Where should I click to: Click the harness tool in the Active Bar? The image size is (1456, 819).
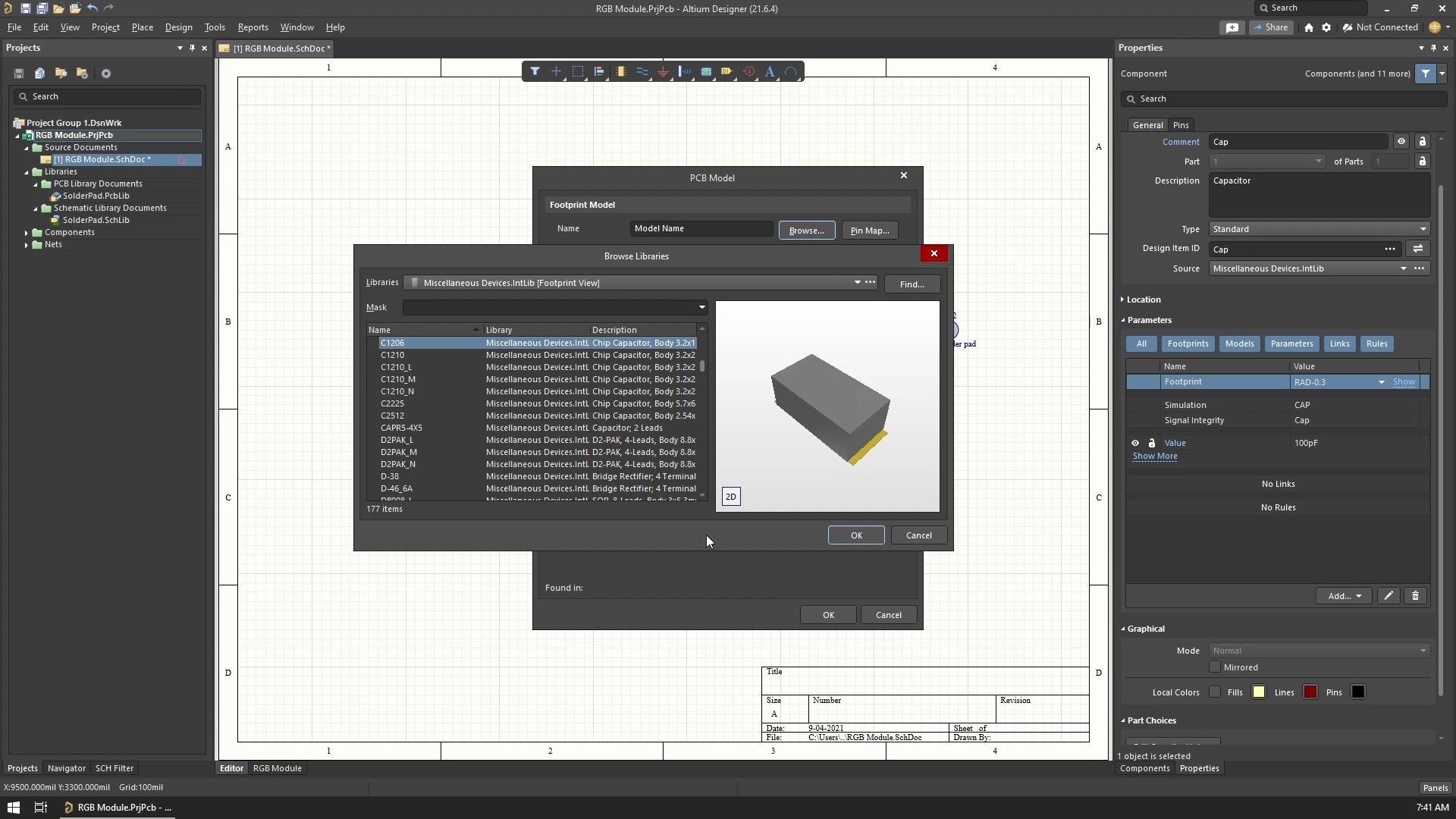[685, 71]
